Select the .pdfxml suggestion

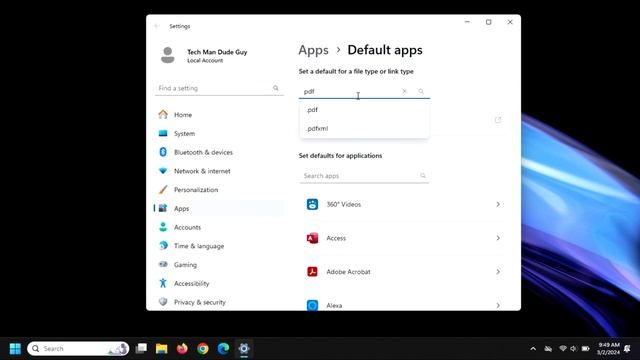(364, 128)
